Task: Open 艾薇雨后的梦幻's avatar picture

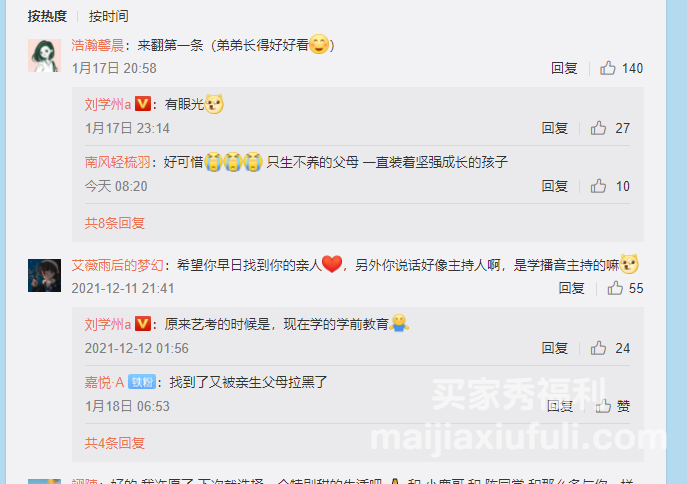Action: pyautogui.click(x=44, y=276)
